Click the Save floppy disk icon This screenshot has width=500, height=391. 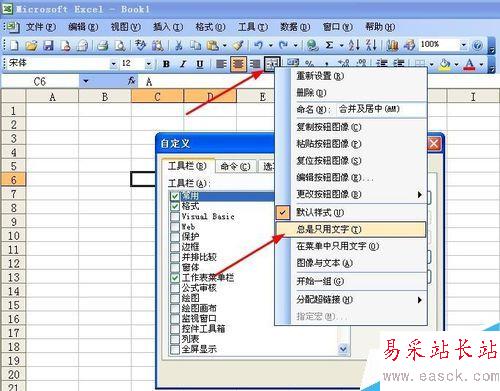48,45
